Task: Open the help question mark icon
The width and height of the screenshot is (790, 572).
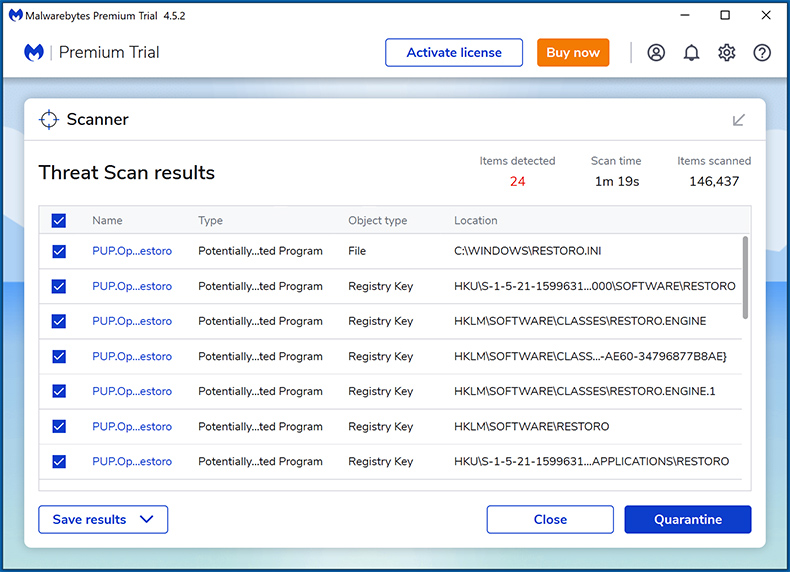Action: click(762, 52)
